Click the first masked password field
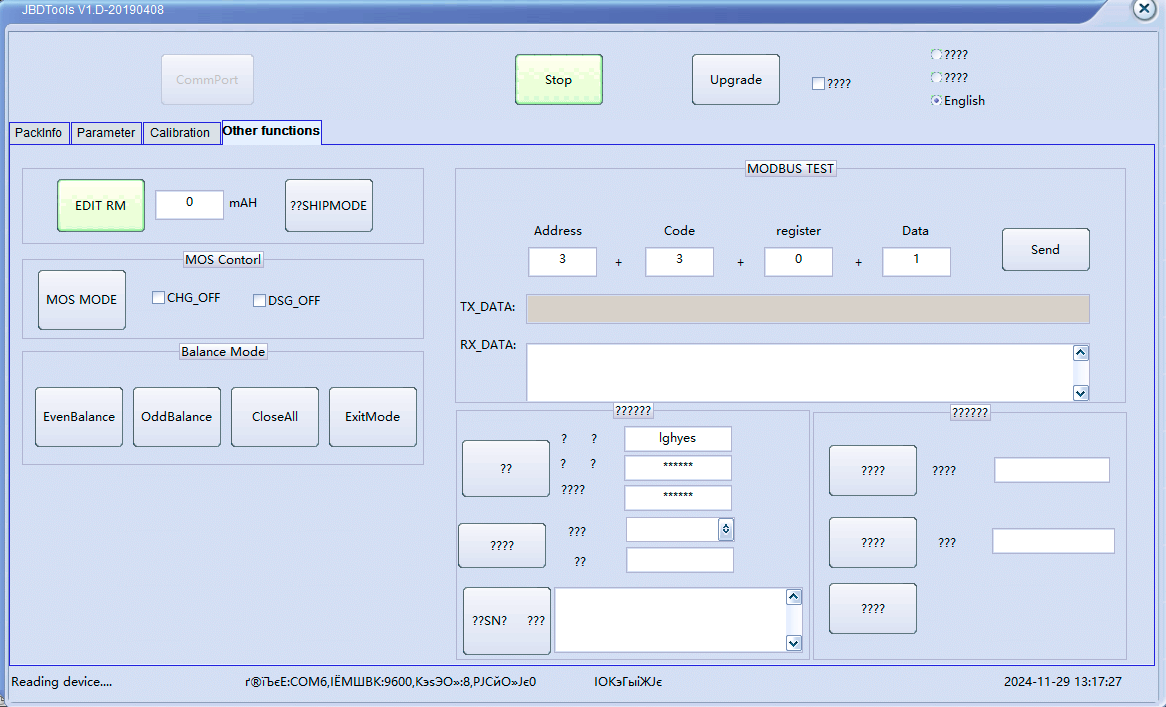Viewport: 1166px width, 707px height. tap(677, 468)
